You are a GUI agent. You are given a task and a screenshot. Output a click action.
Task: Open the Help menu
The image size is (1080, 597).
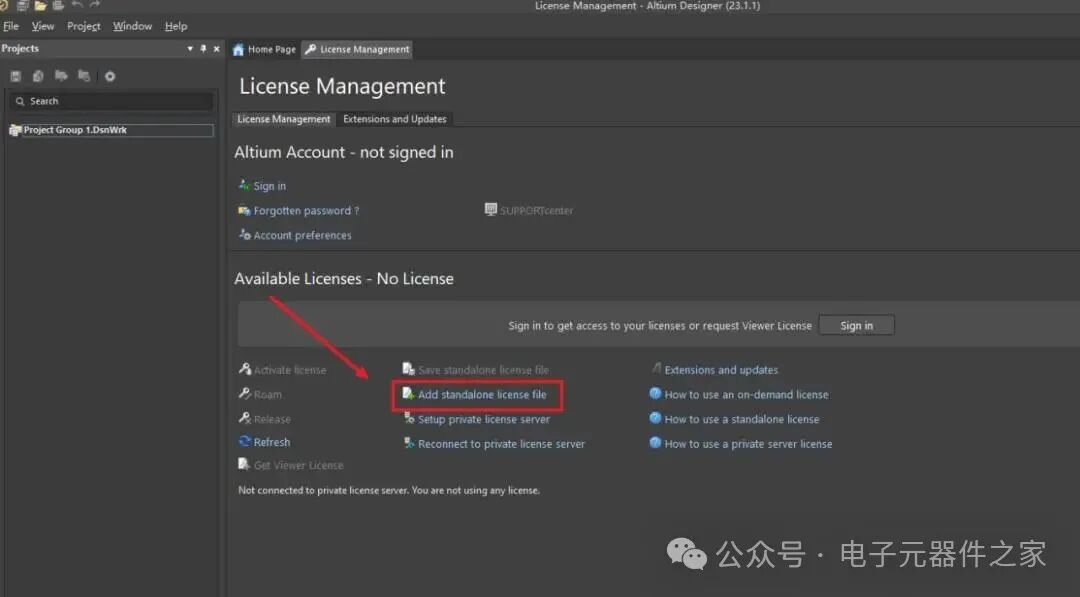click(x=176, y=26)
